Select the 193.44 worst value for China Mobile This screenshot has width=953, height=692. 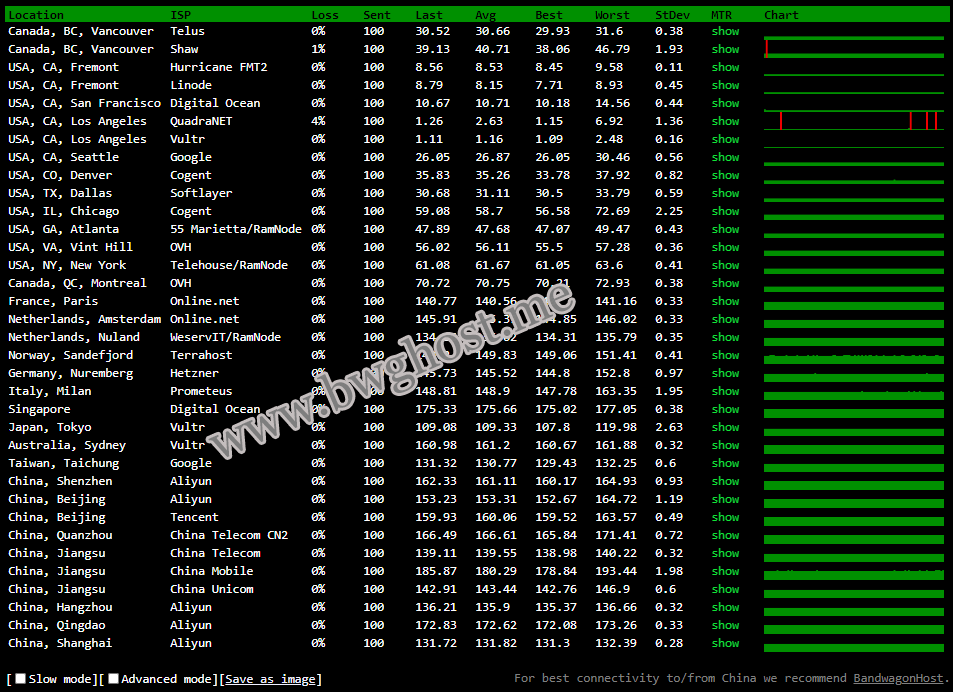[x=616, y=571]
